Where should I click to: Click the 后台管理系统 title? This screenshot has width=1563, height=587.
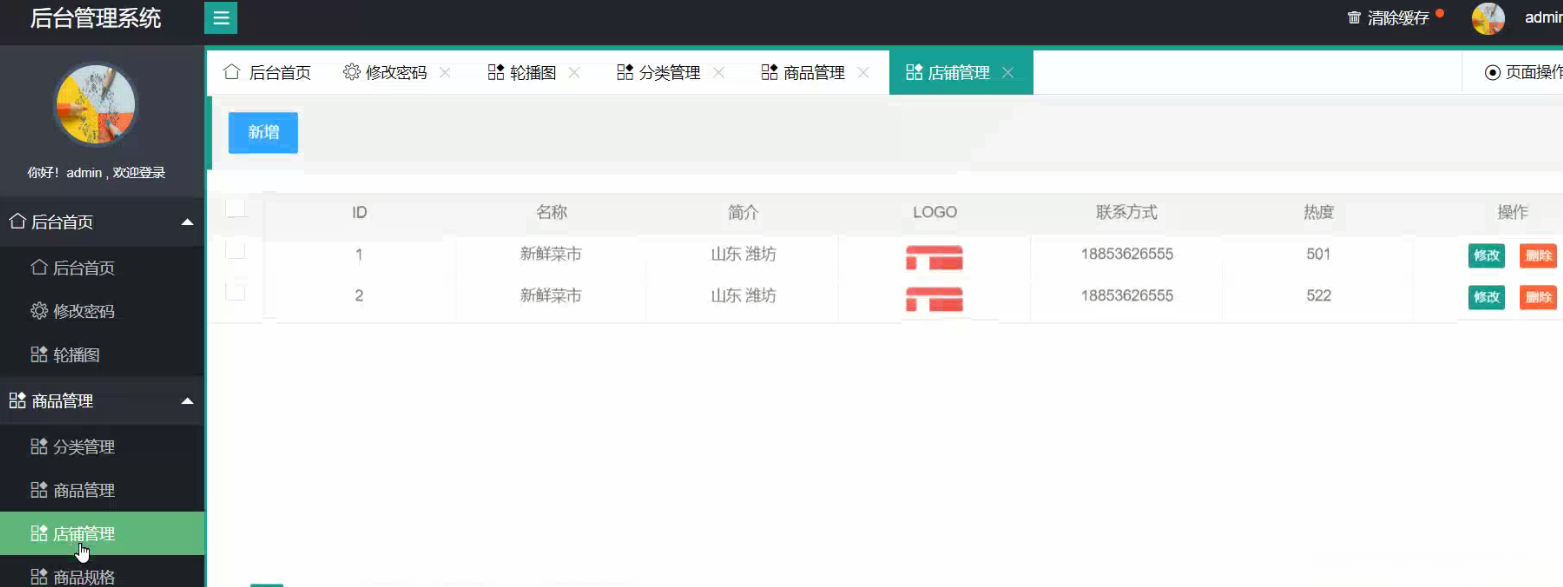(95, 18)
